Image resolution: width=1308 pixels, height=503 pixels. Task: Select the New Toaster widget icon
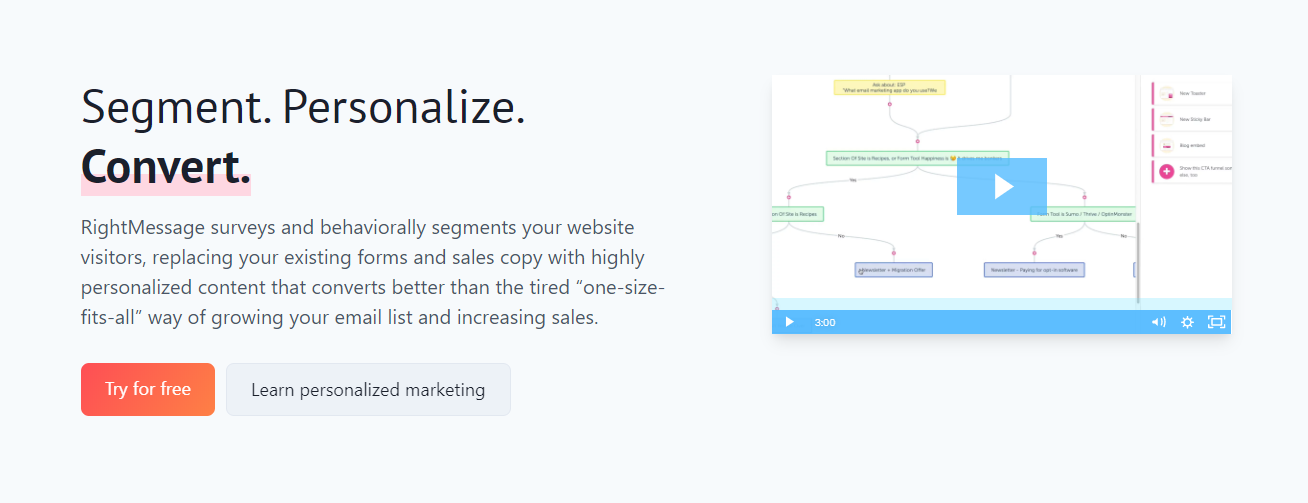pyautogui.click(x=1165, y=93)
